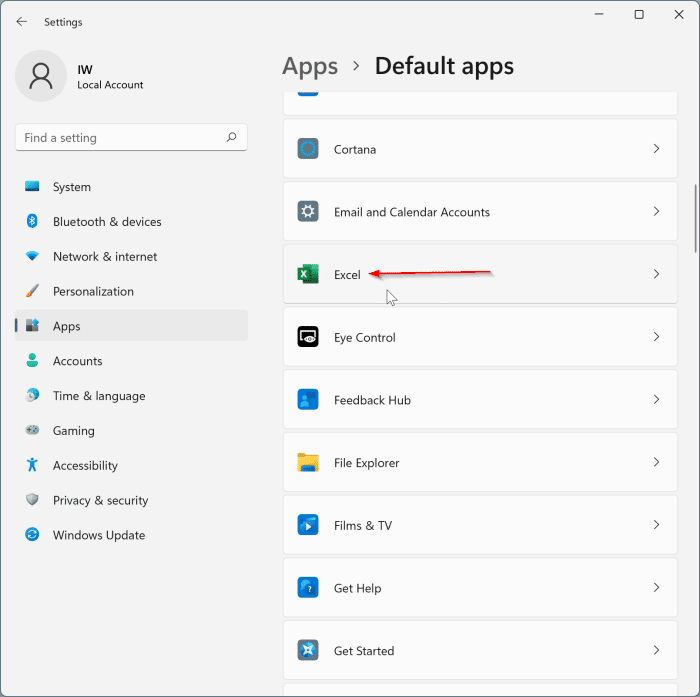Viewport: 700px width, 697px height.
Task: Select Accounts in the sidebar
Action: (131, 361)
